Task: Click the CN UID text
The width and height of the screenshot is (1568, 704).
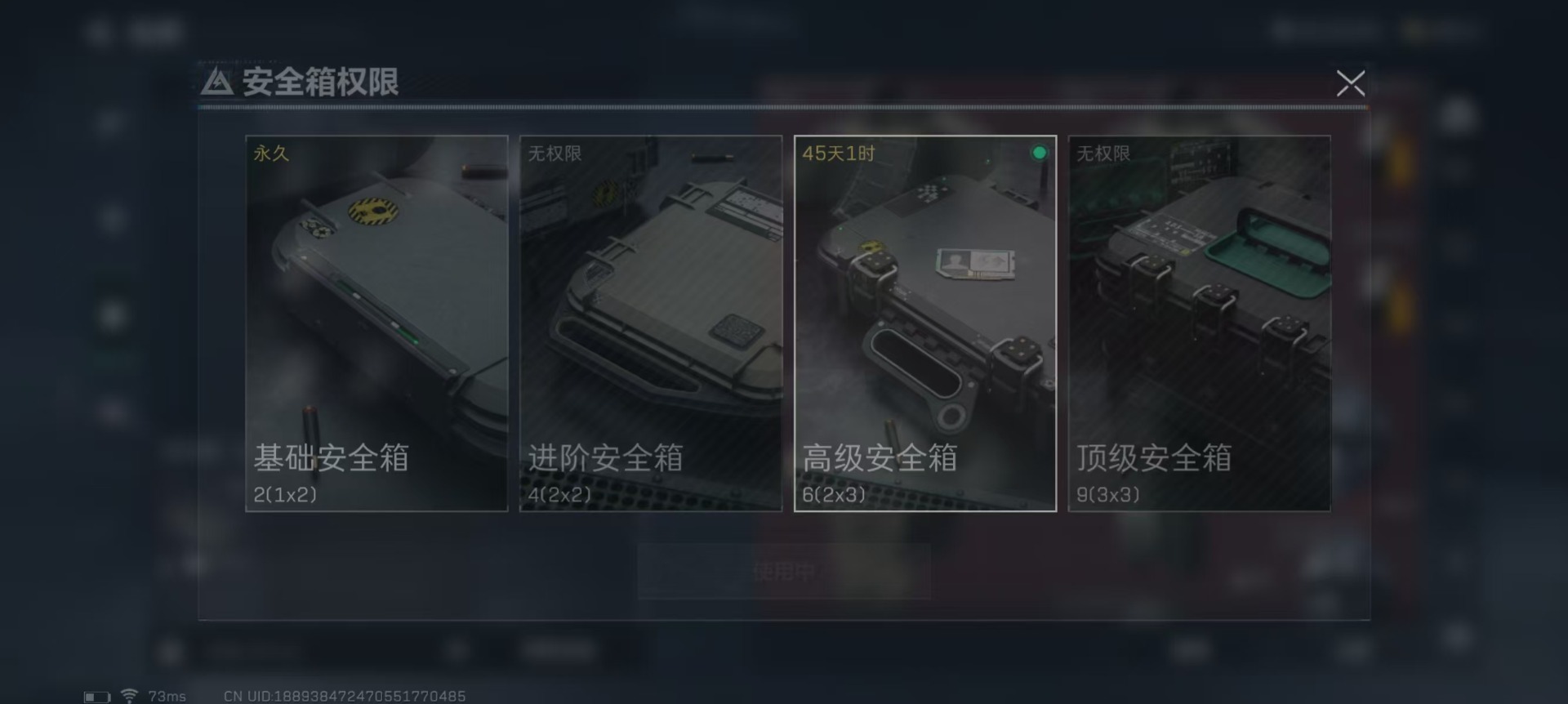Action: [x=345, y=697]
